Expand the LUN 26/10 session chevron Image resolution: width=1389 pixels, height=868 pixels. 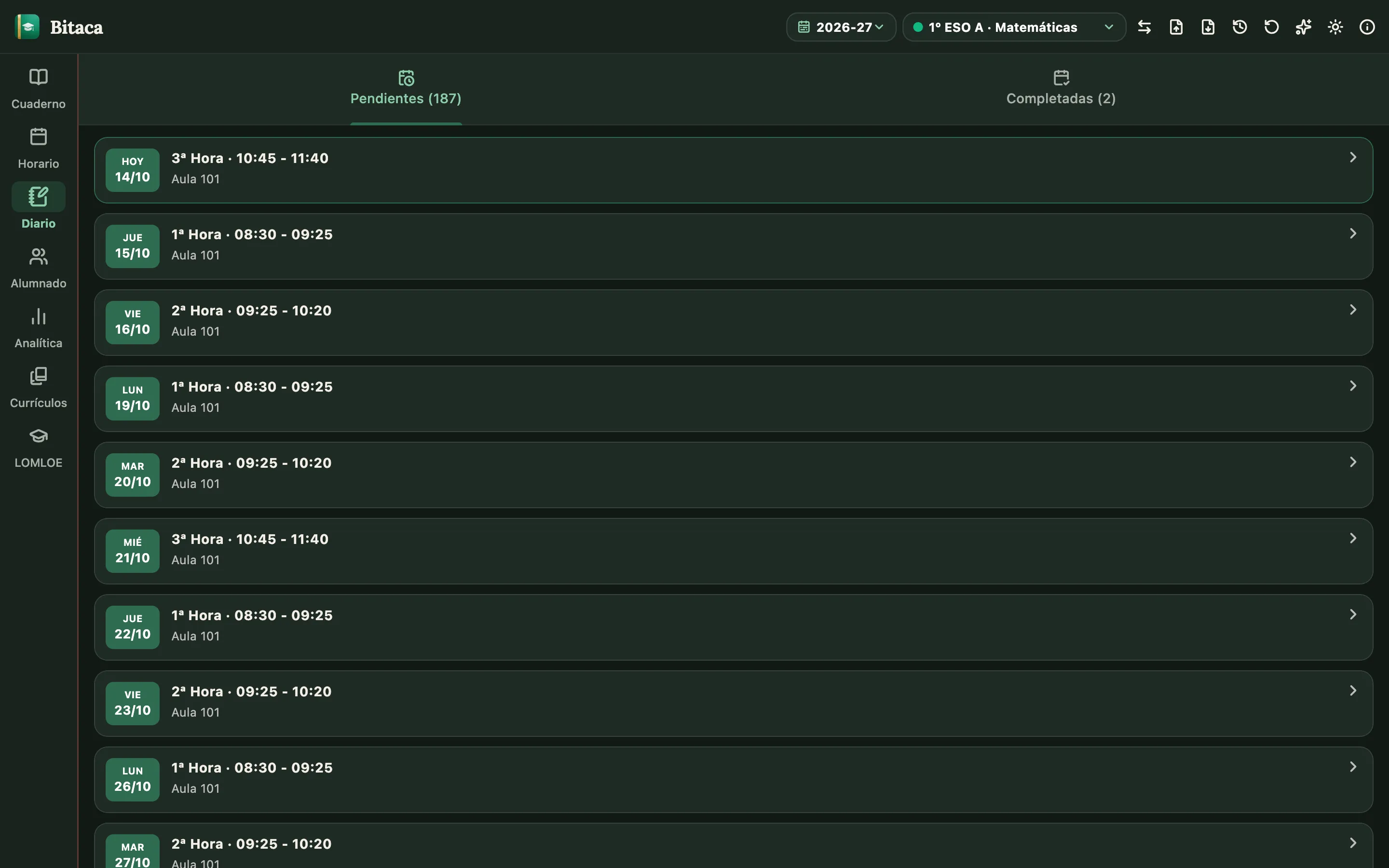[x=1353, y=767]
